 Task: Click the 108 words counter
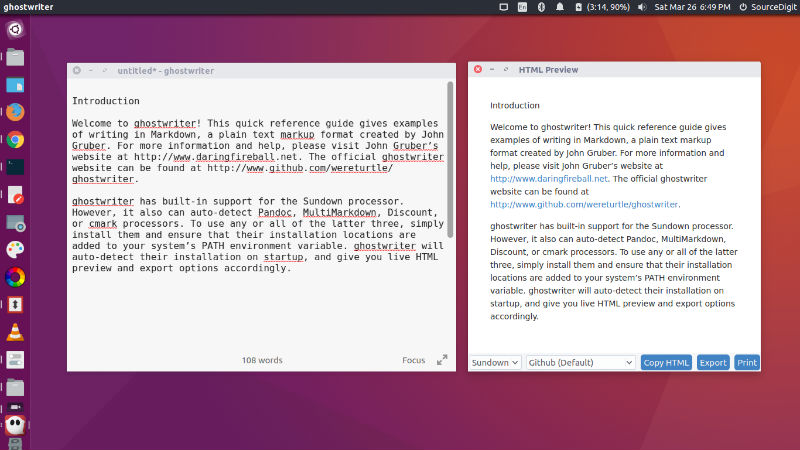[x=262, y=360]
